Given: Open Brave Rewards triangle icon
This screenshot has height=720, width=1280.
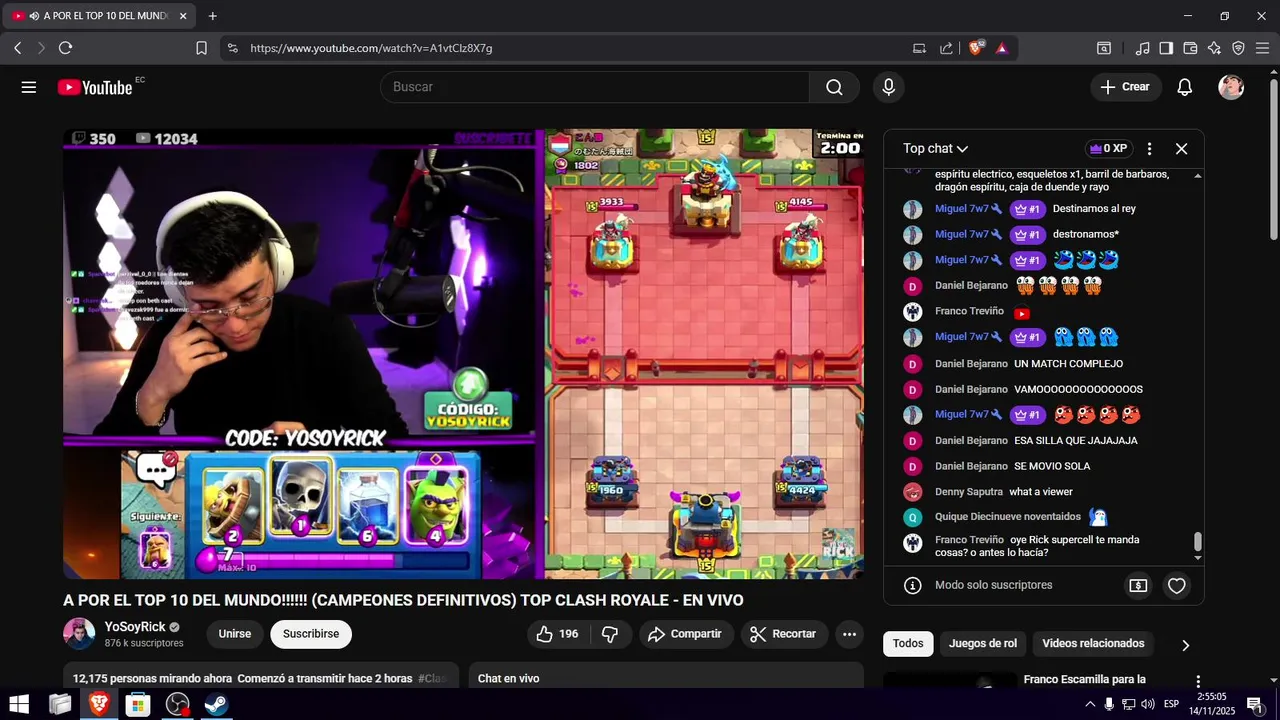Looking at the screenshot, I should tap(1002, 48).
